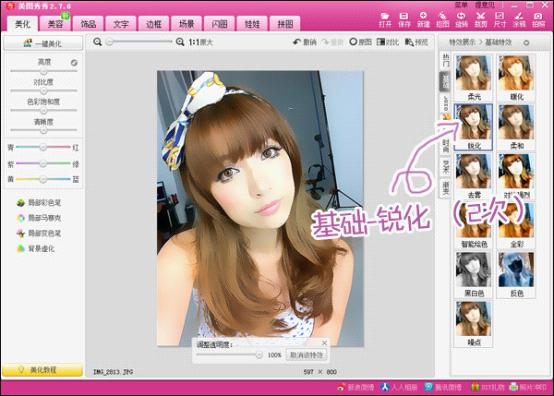Click the 清晰度 sharpness slider handle
Viewport: 554px width, 396px height.
pyautogui.click(x=43, y=130)
